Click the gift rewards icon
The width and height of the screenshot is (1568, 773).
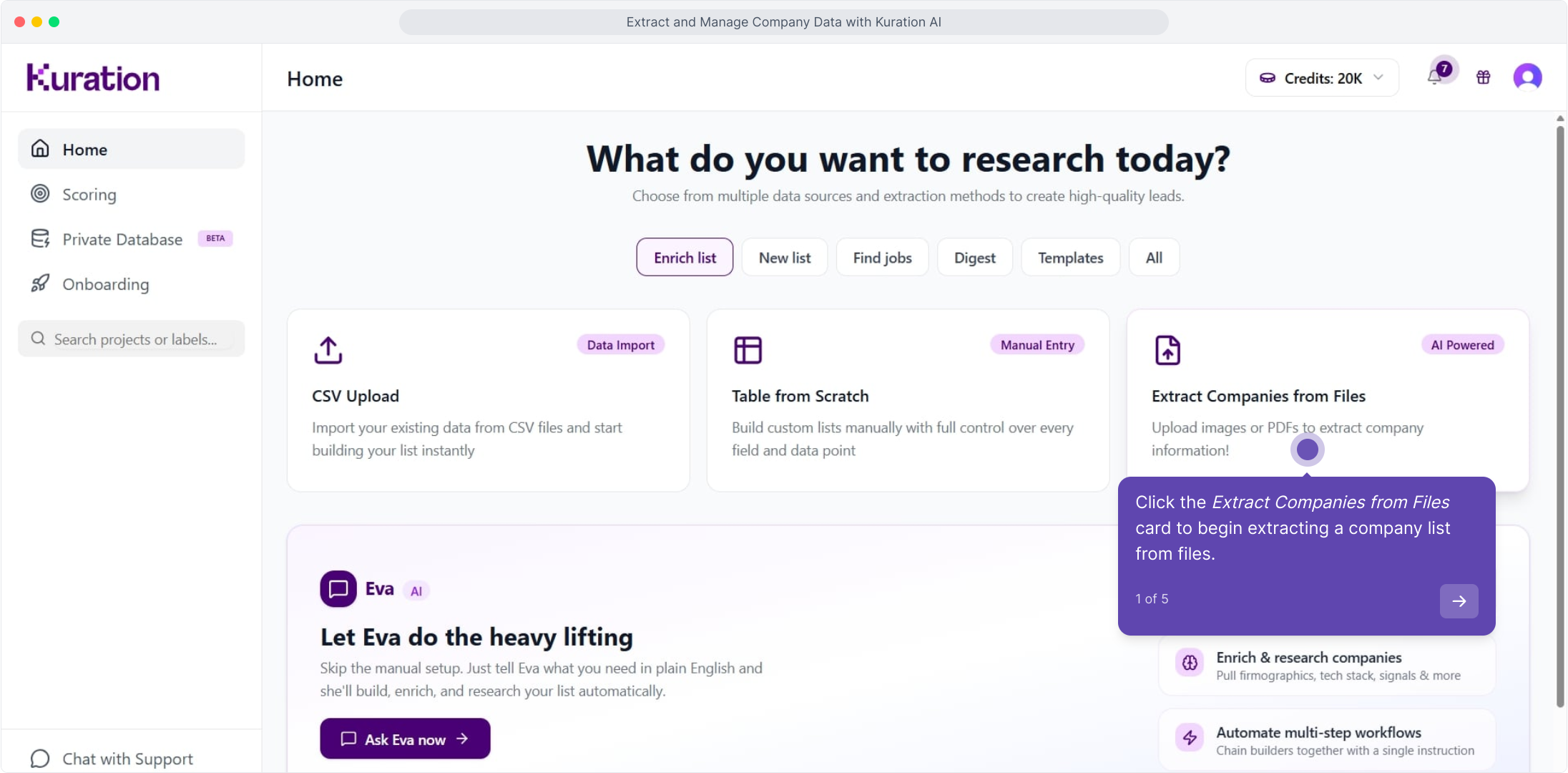[x=1484, y=77]
